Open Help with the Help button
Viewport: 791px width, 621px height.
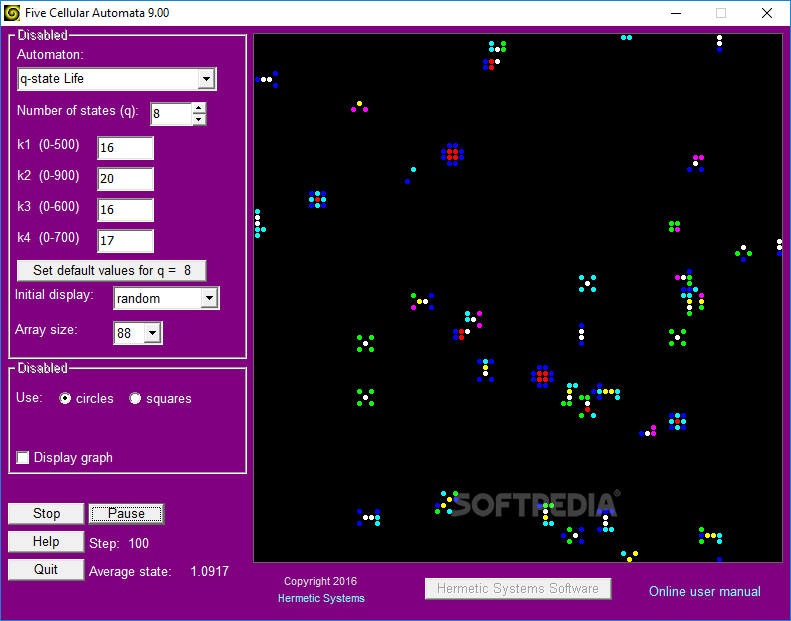[46, 541]
